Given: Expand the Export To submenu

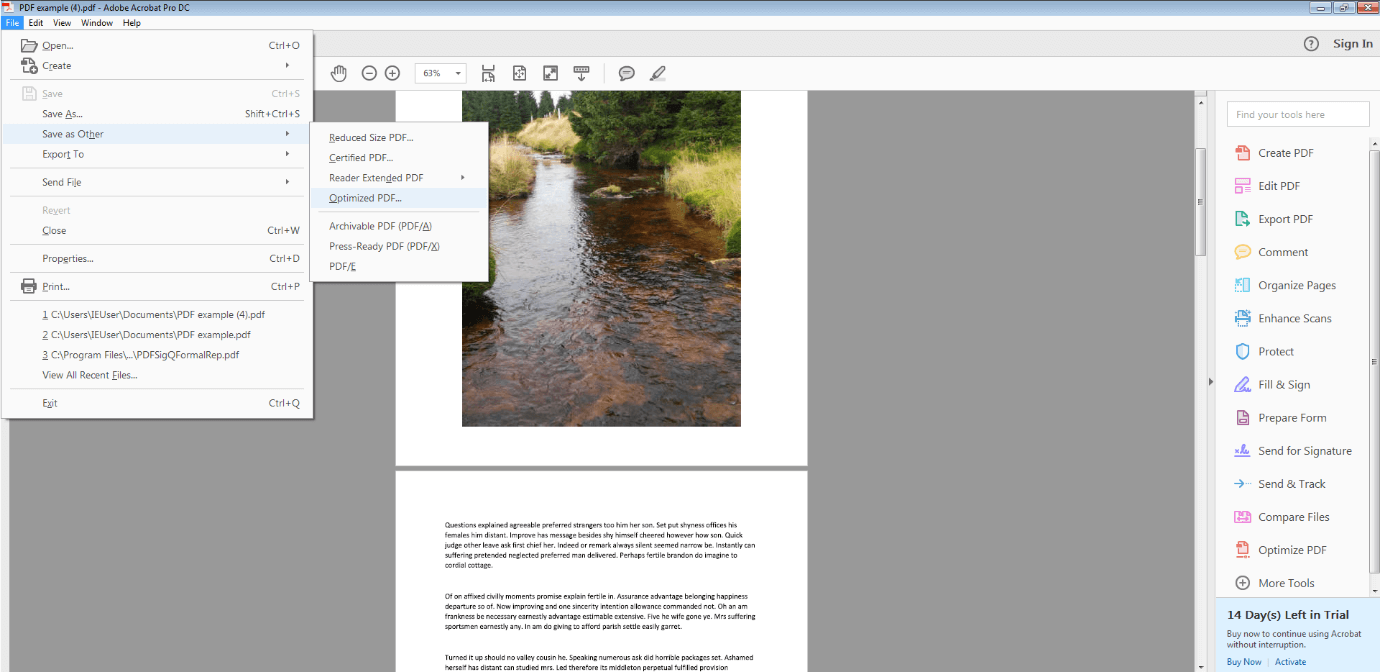Looking at the screenshot, I should pos(157,154).
